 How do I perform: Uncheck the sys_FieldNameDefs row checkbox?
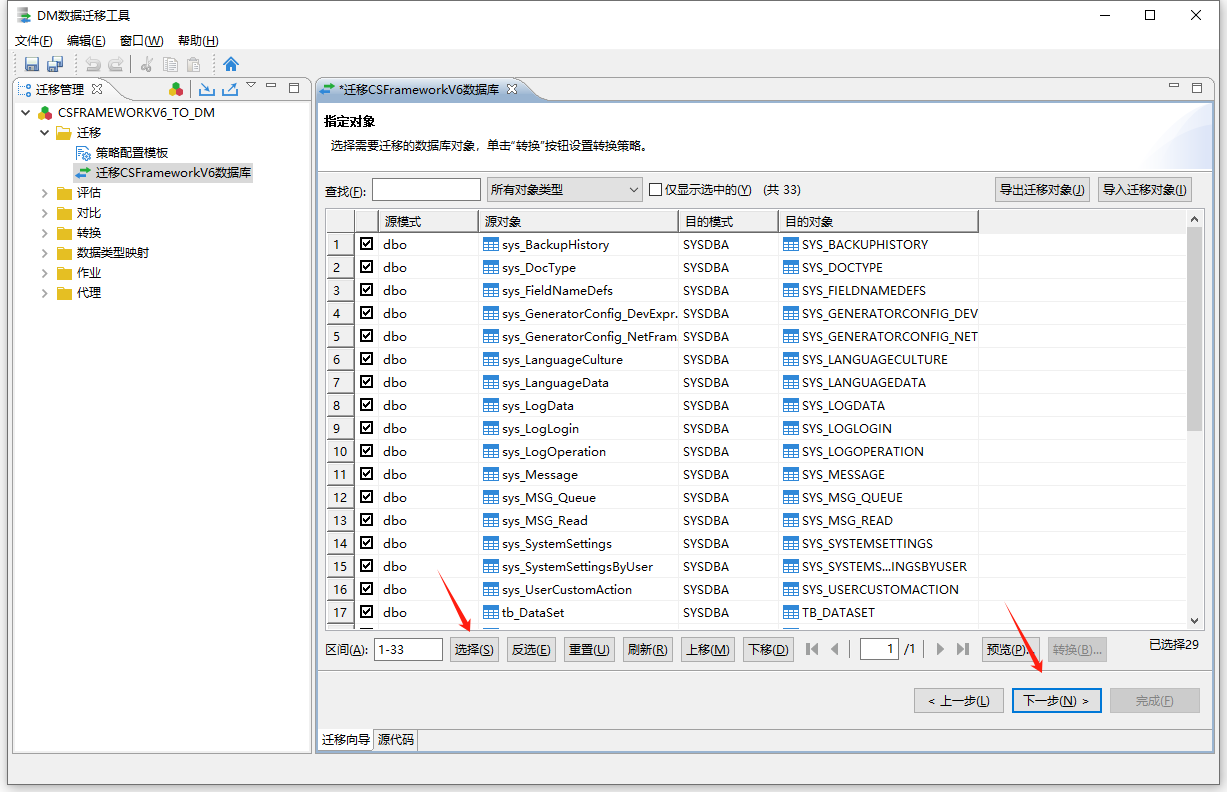[366, 289]
